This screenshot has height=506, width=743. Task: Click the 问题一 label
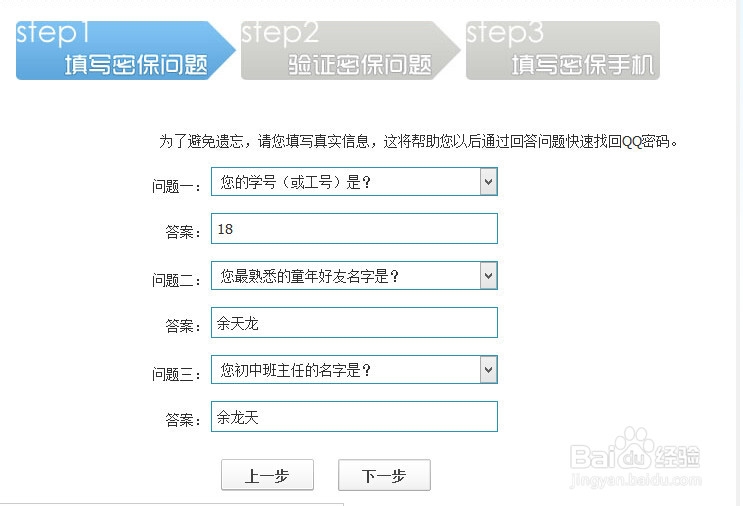click(176, 186)
